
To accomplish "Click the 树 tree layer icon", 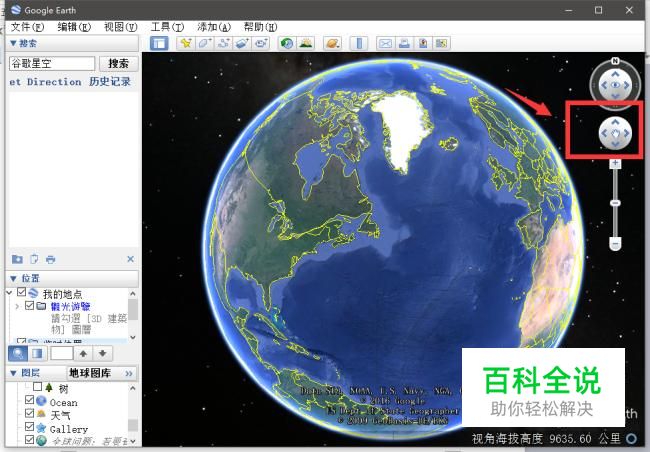I will [x=49, y=388].
